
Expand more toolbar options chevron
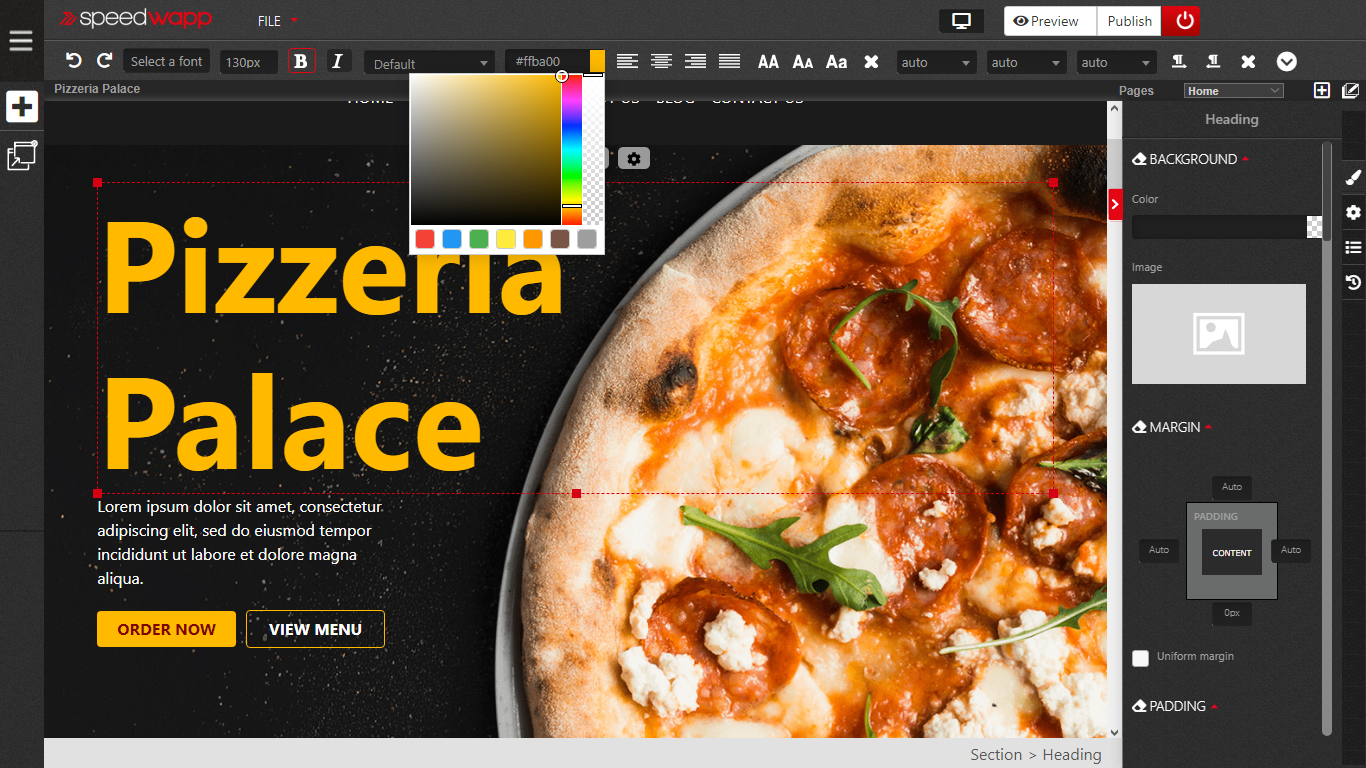(1287, 62)
